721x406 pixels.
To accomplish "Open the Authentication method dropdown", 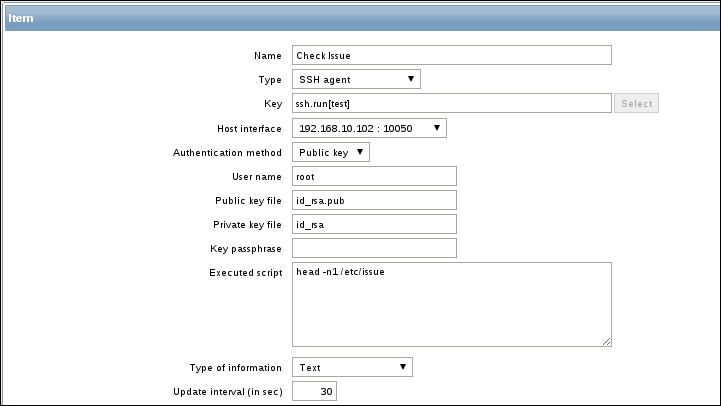I will tap(331, 152).
